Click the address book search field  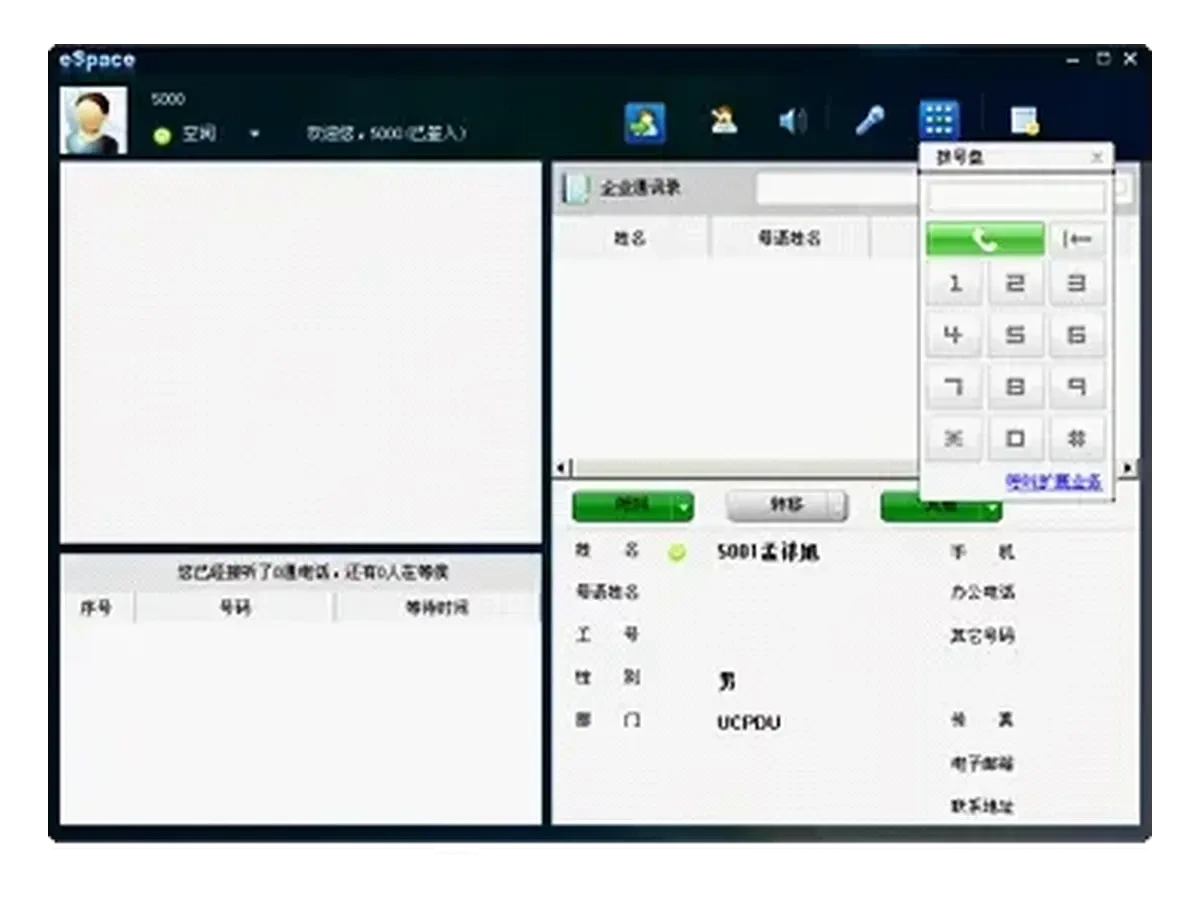836,188
